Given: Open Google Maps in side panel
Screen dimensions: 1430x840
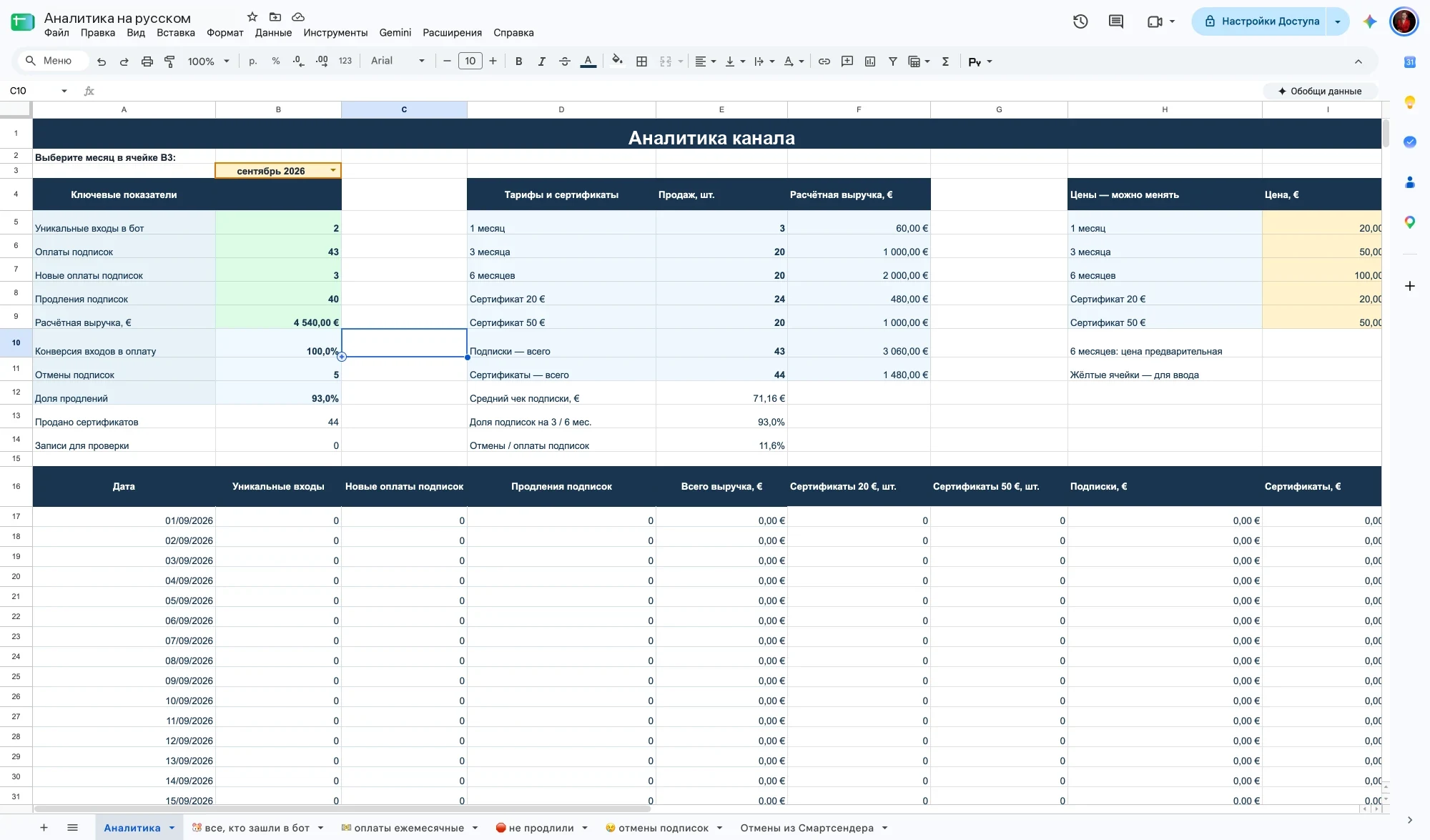Looking at the screenshot, I should [x=1410, y=222].
